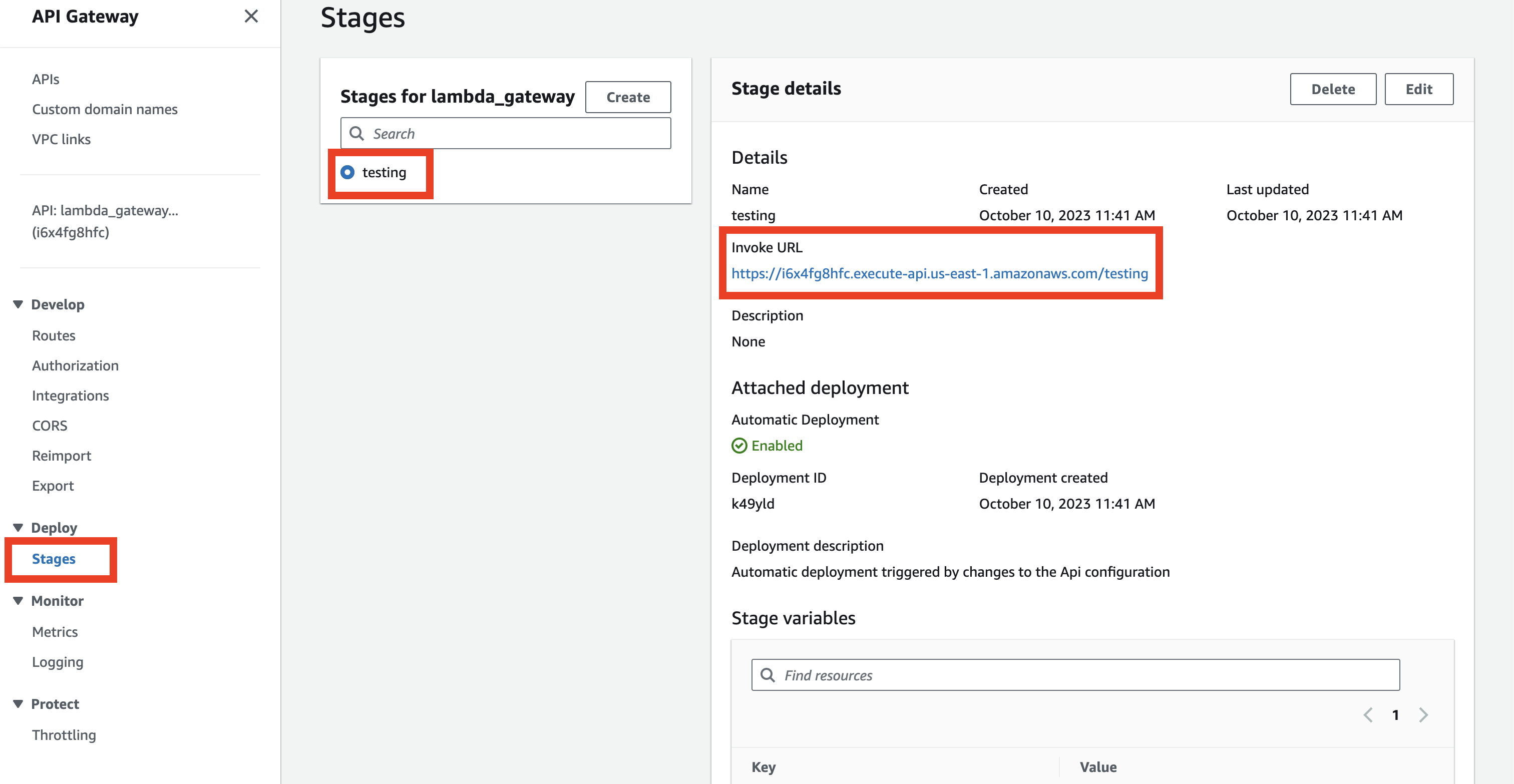Open the testing stage Invoke URL
The image size is (1514, 784).
click(x=940, y=273)
